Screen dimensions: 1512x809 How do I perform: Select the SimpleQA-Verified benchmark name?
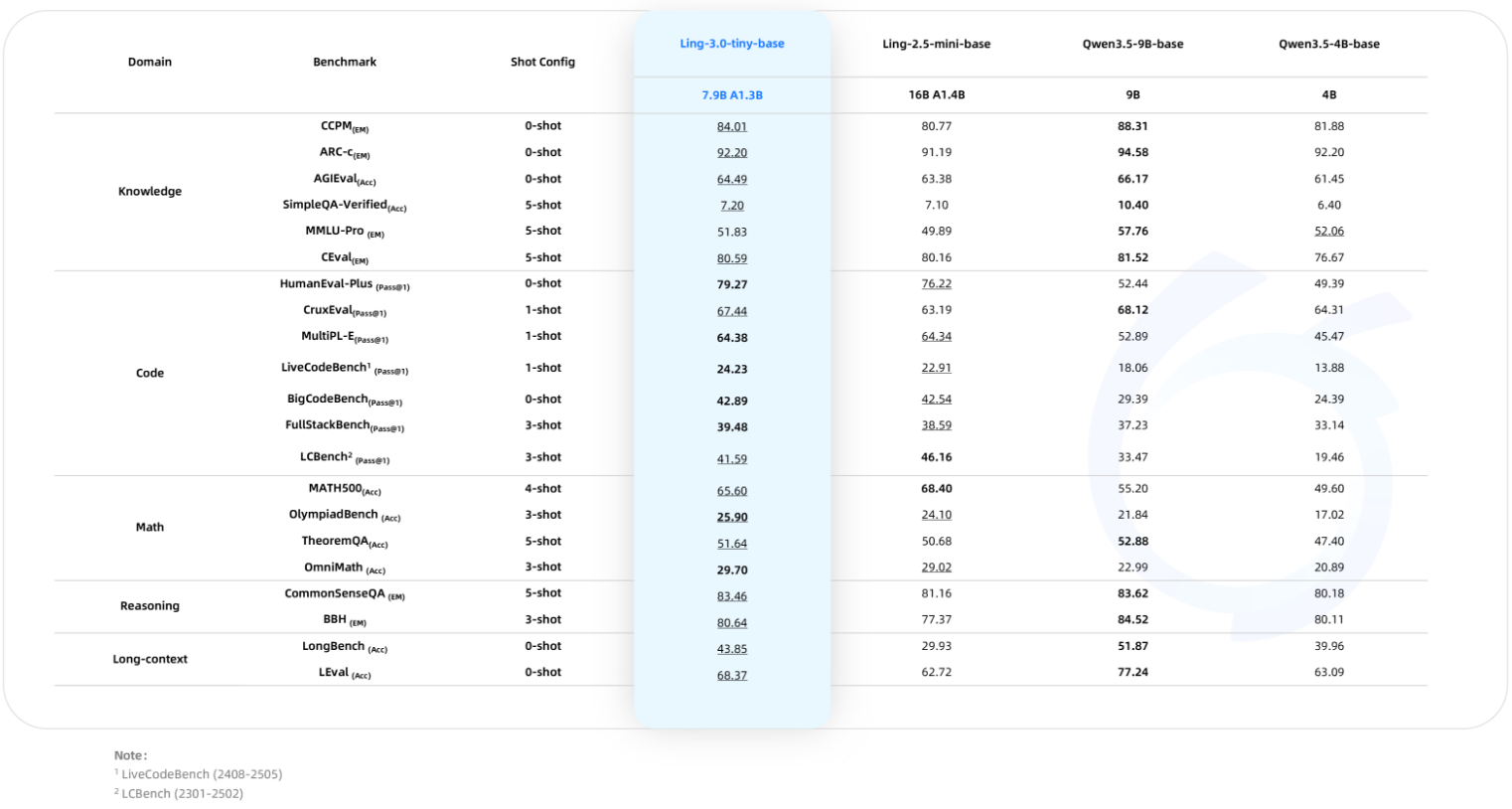point(345,205)
